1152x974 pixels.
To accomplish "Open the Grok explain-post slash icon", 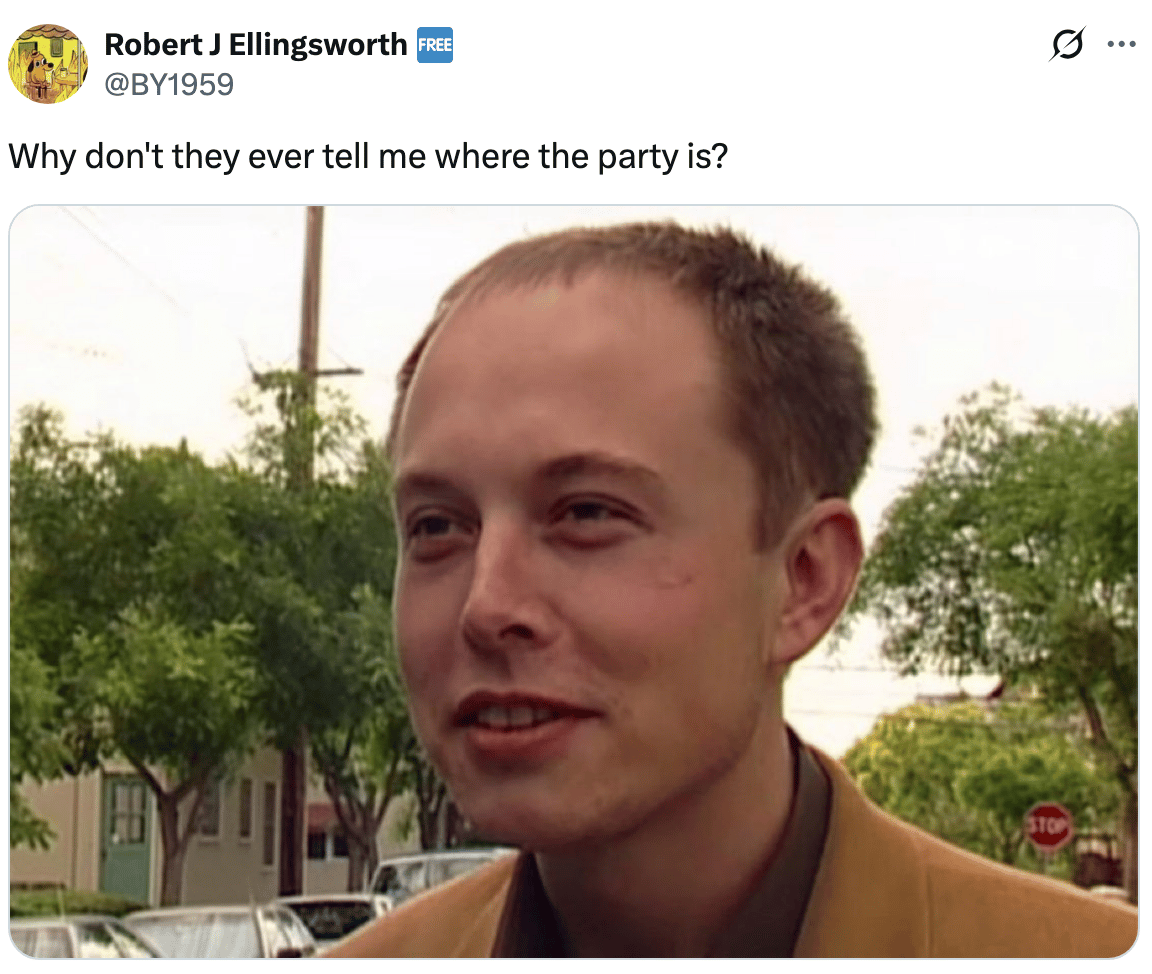I will pos(1067,44).
